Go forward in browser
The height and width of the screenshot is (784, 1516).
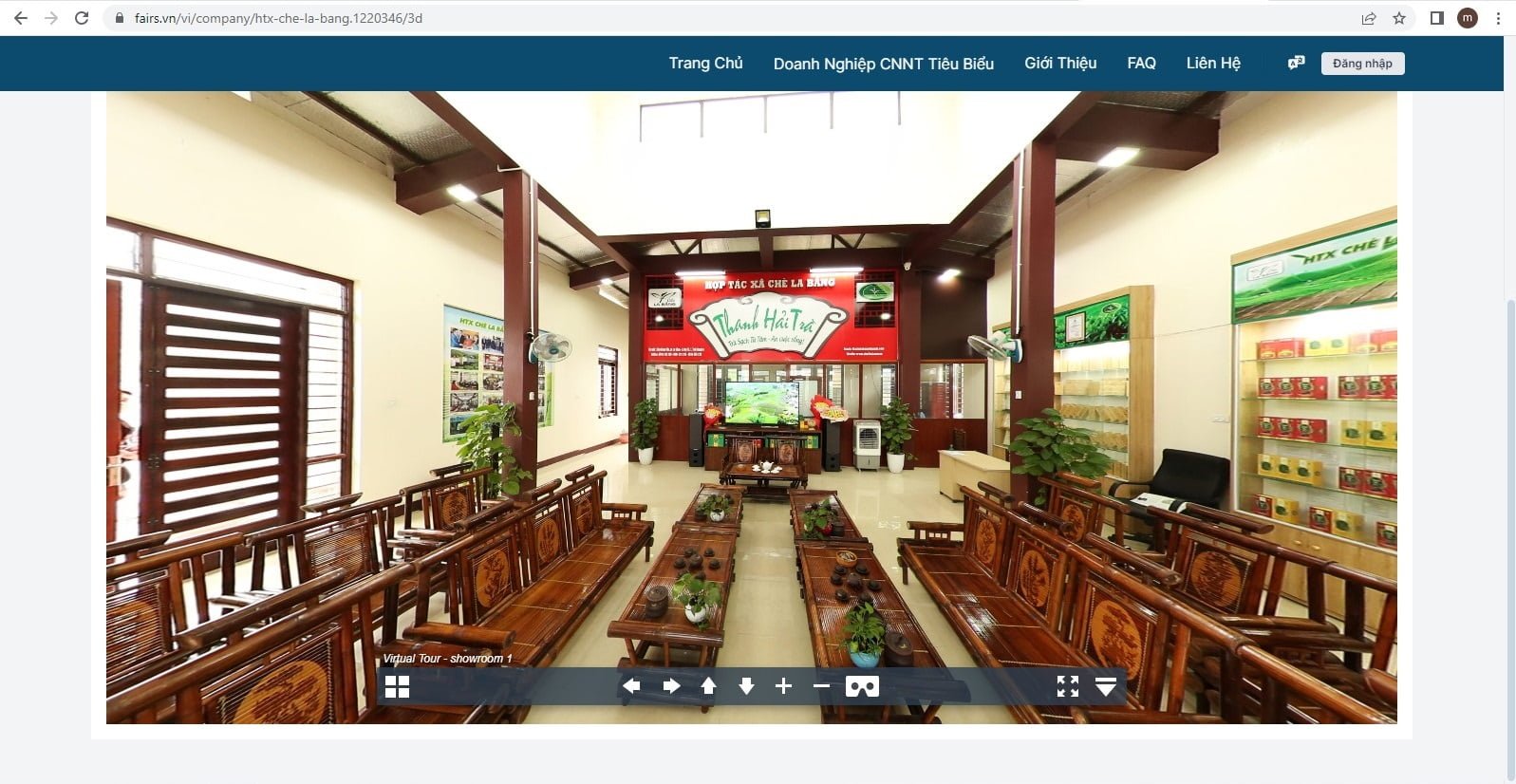click(51, 18)
